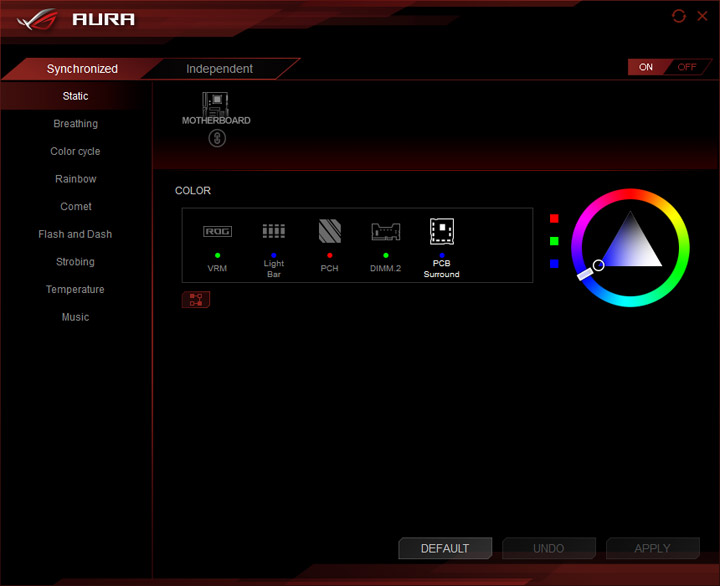
Task: Click the hue ring slider handle
Action: coord(585,274)
